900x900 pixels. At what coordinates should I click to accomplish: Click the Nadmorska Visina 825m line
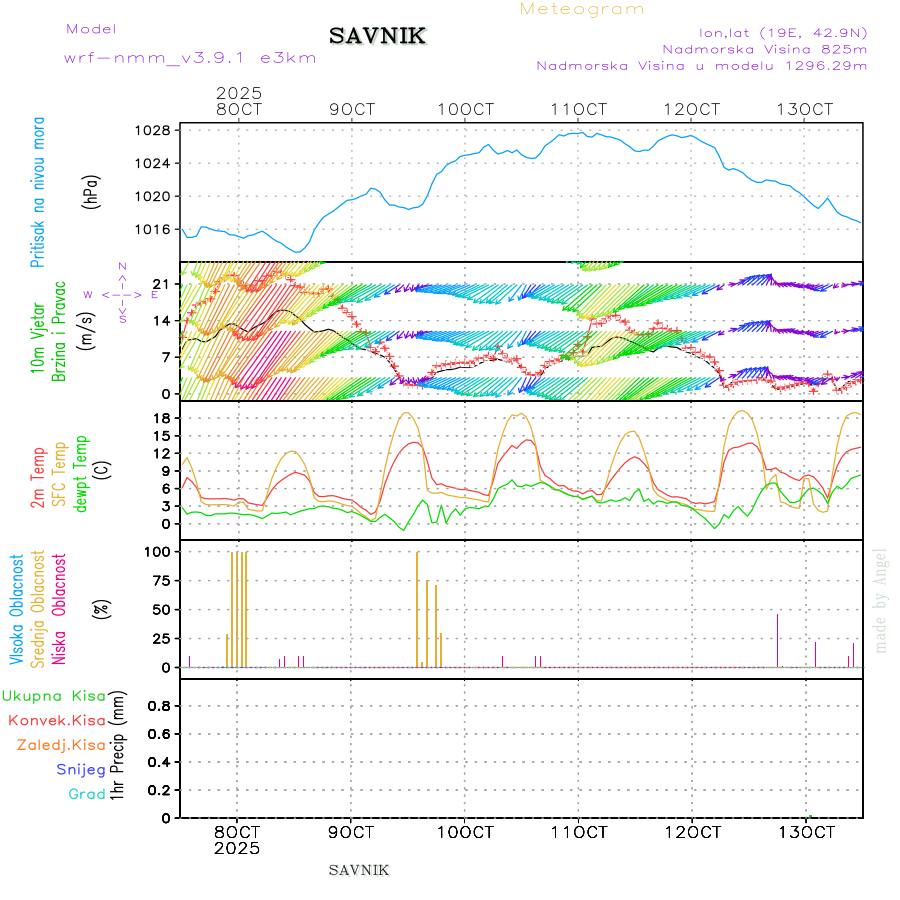(x=764, y=48)
